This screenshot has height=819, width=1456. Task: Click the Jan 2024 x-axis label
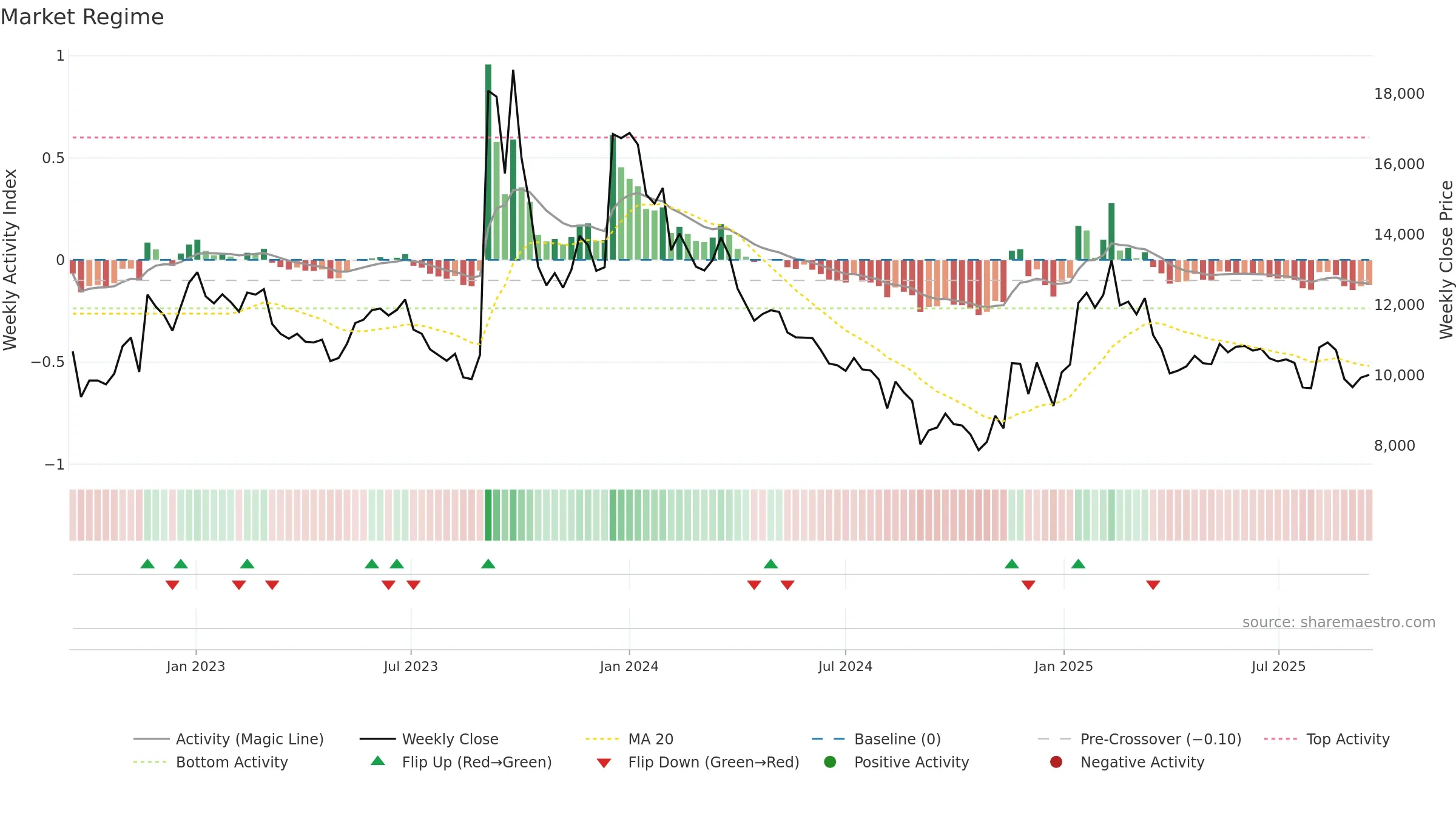629,666
